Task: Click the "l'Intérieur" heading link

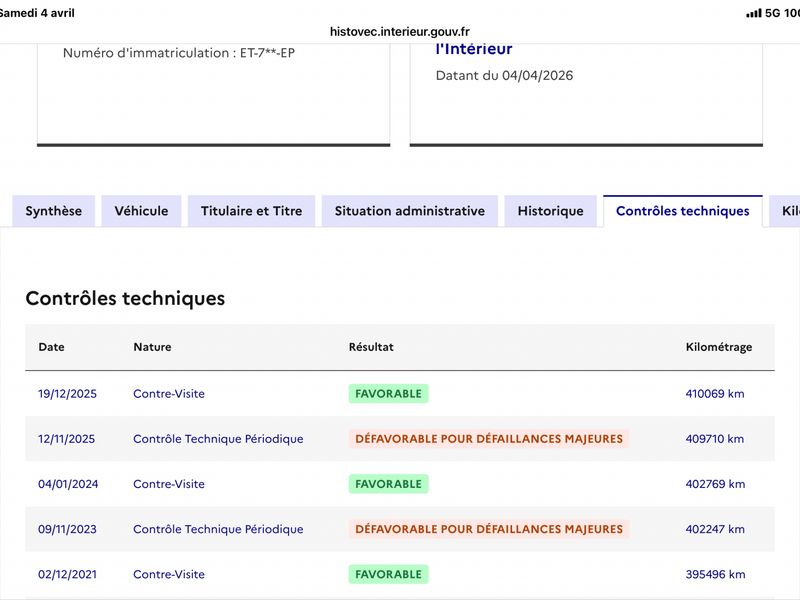Action: (474, 49)
